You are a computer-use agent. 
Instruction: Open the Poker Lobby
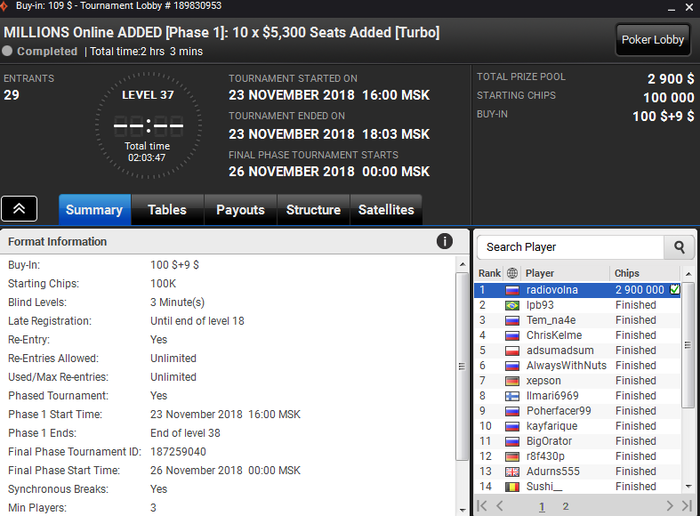(x=653, y=40)
